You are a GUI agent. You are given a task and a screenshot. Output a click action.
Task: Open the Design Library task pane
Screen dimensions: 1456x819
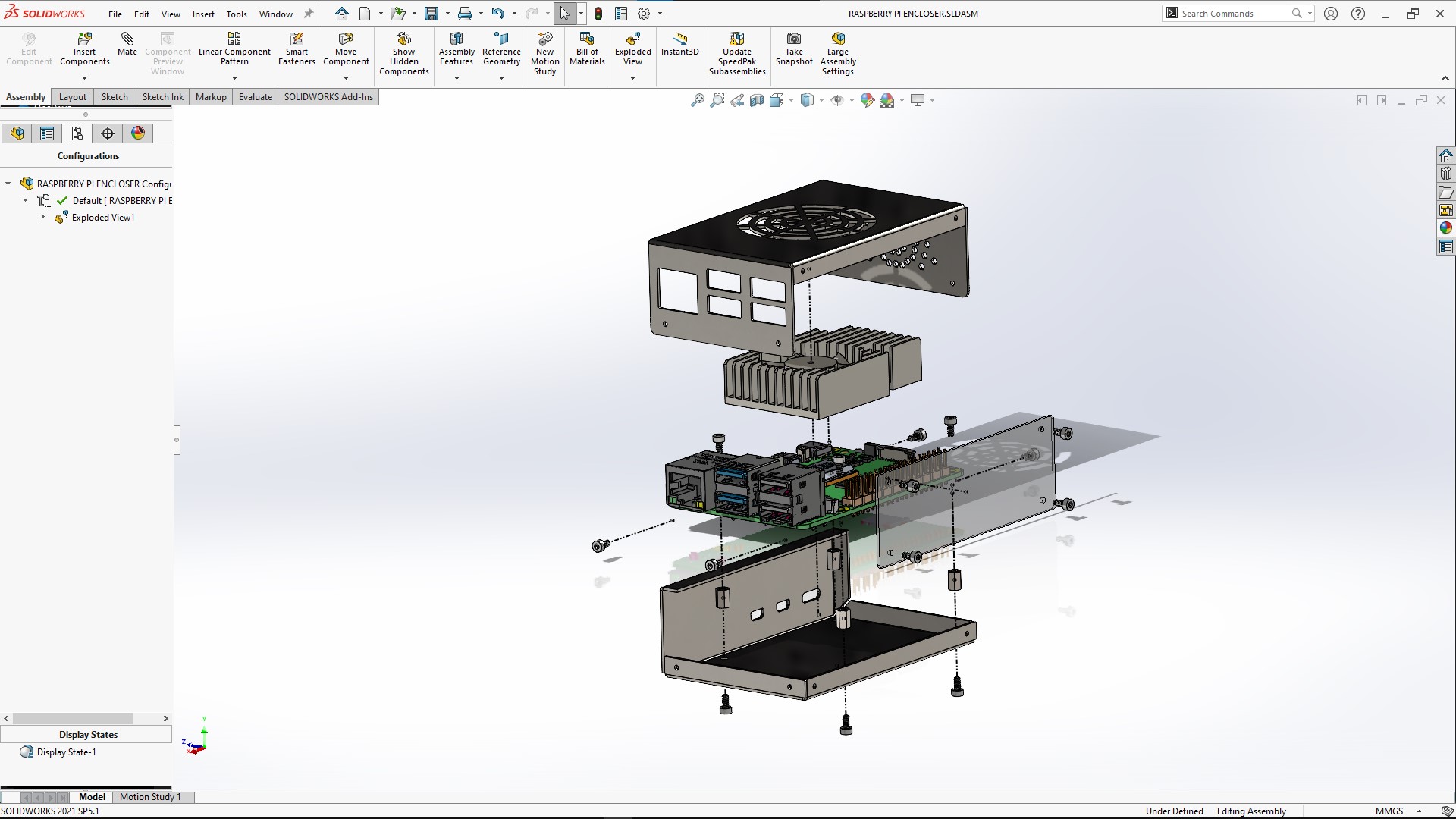pyautogui.click(x=1446, y=174)
